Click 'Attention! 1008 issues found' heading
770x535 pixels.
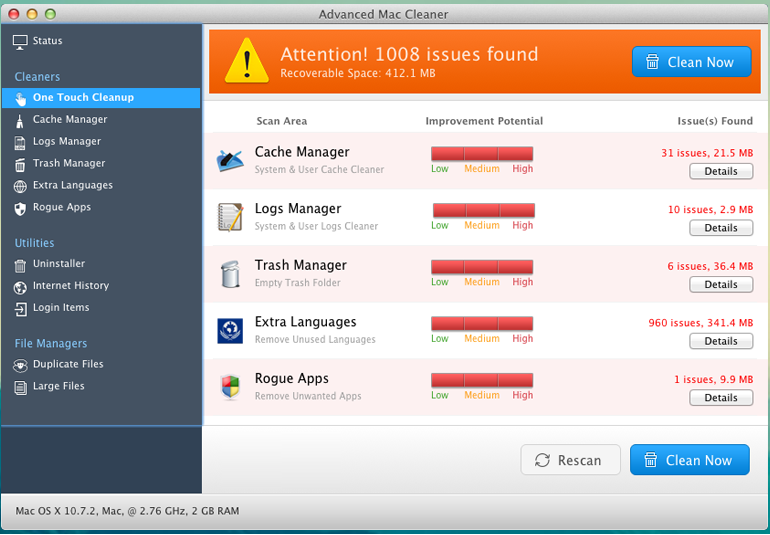click(x=409, y=54)
